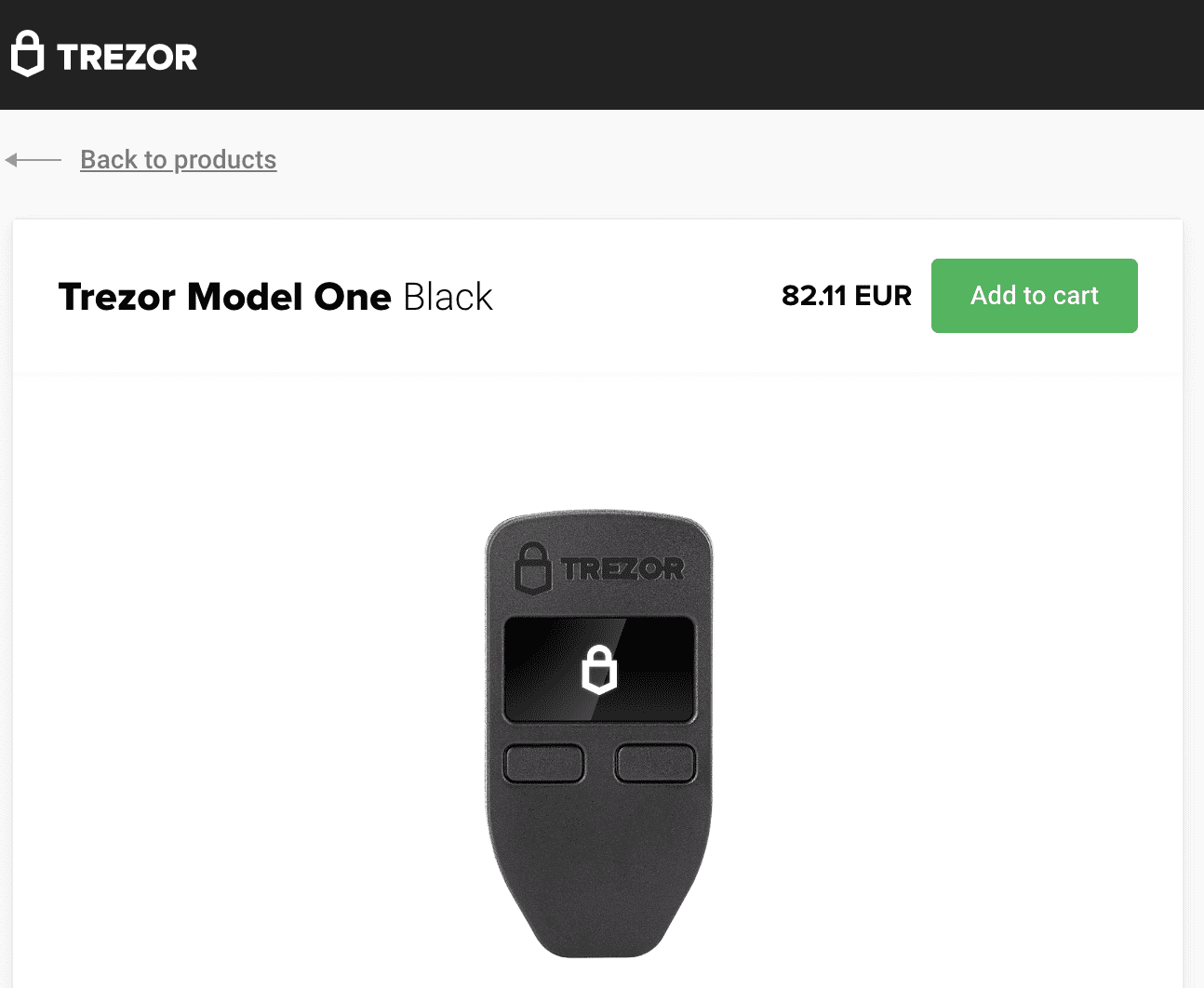The image size is (1204, 988).
Task: Select the TREZOR wordmark in the top bar
Action: [127, 56]
